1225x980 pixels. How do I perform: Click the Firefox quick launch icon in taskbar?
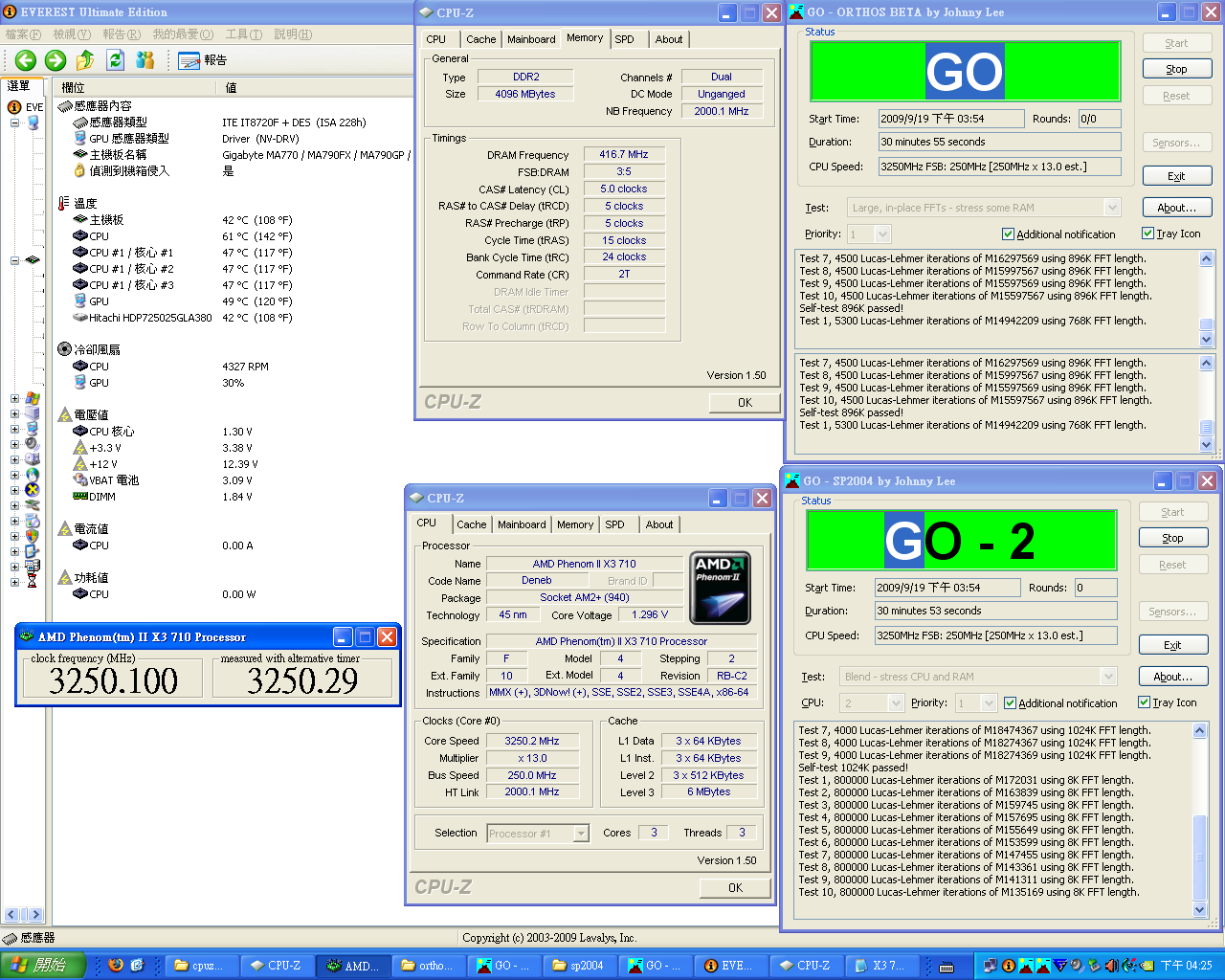(116, 965)
